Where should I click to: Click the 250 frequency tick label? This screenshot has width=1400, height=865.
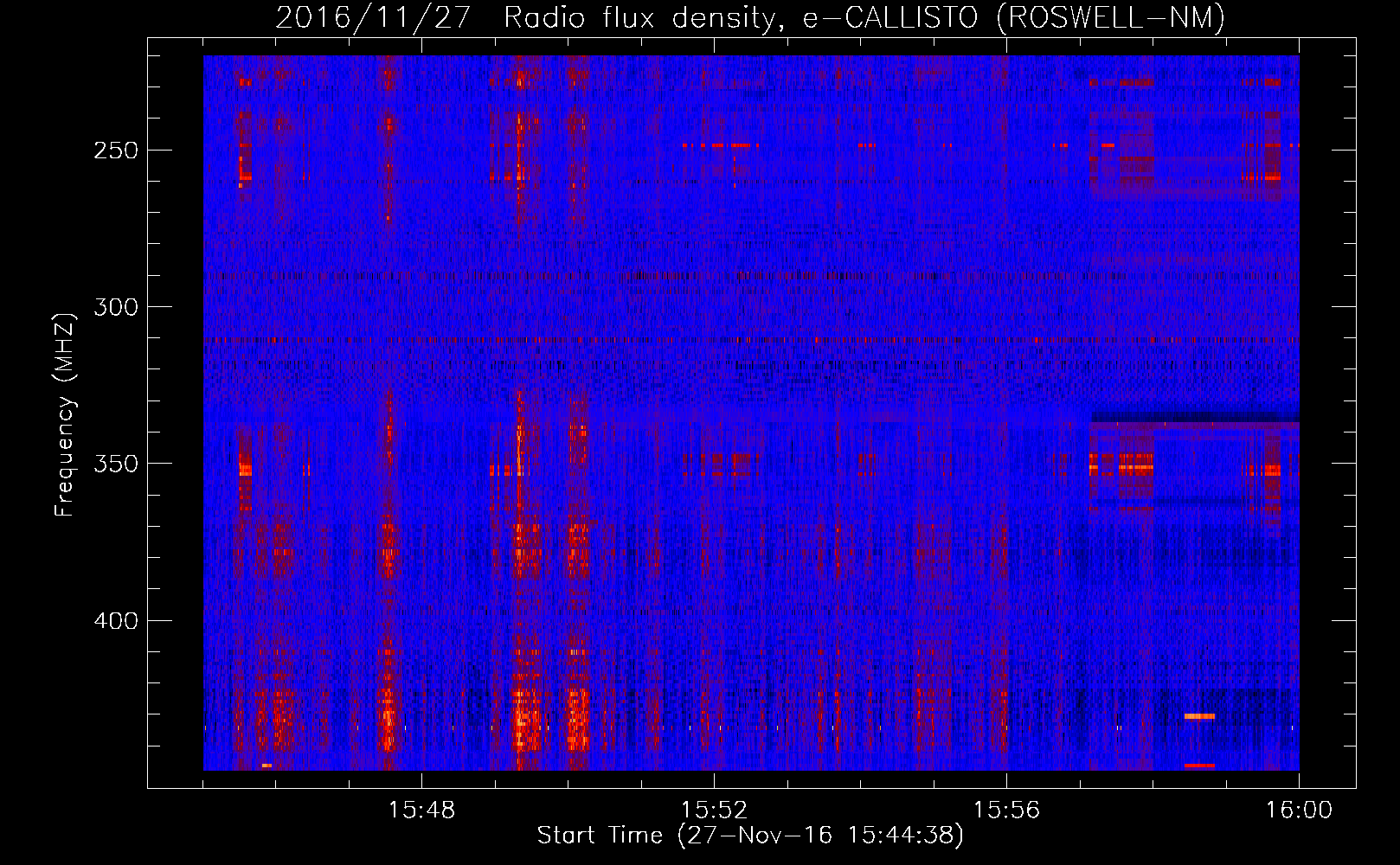click(x=116, y=150)
